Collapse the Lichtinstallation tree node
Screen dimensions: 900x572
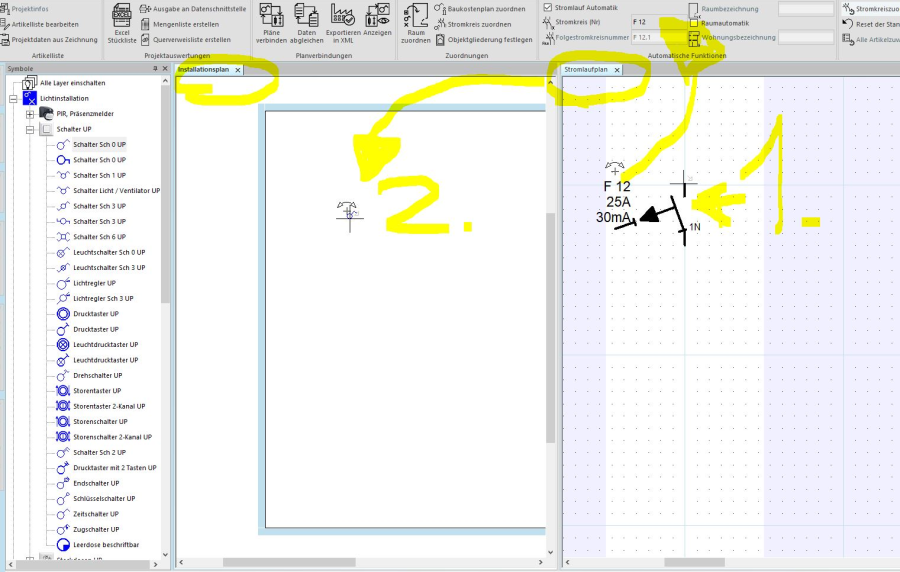coord(14,99)
